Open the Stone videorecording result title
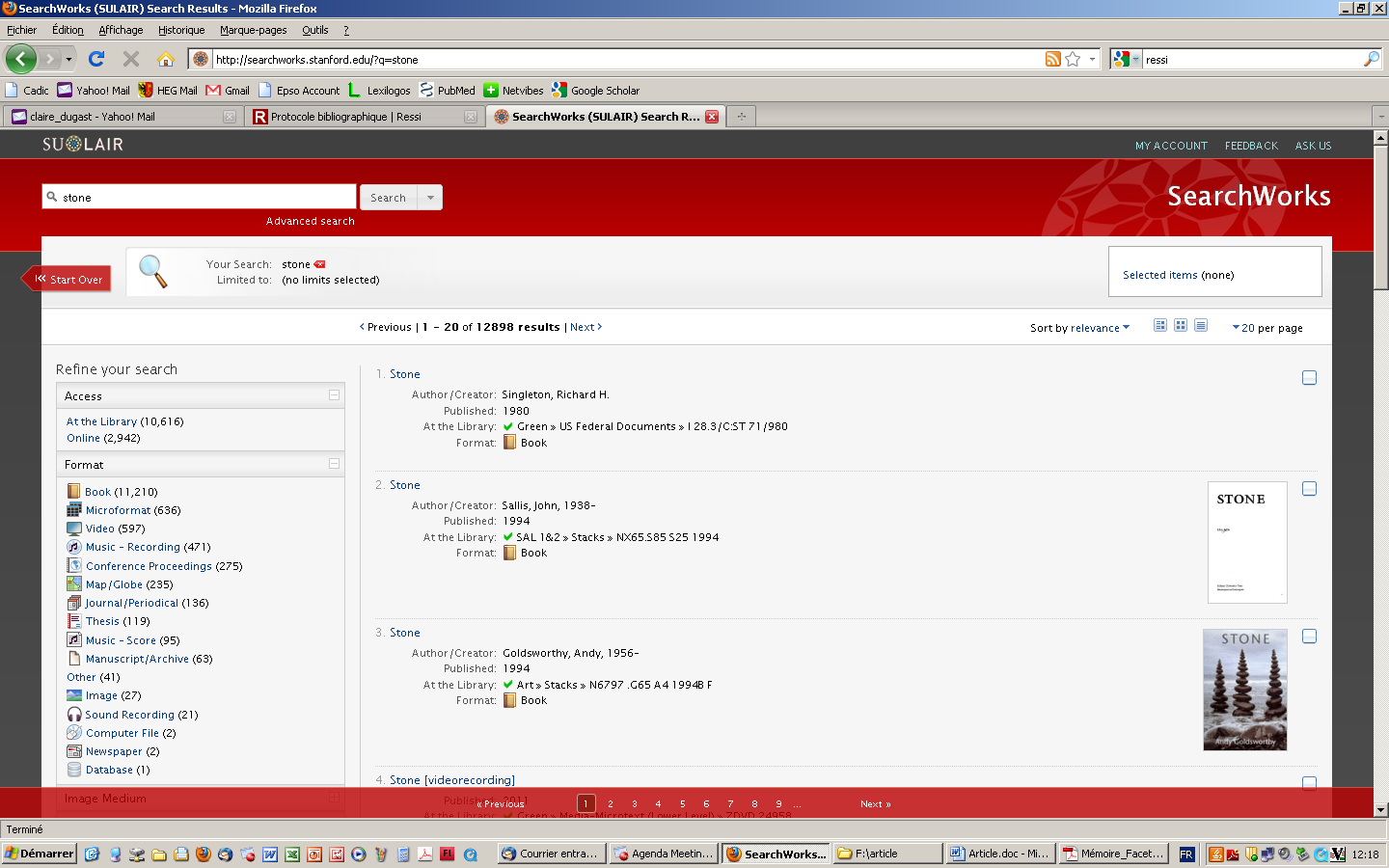This screenshot has height=868, width=1389. (x=452, y=780)
